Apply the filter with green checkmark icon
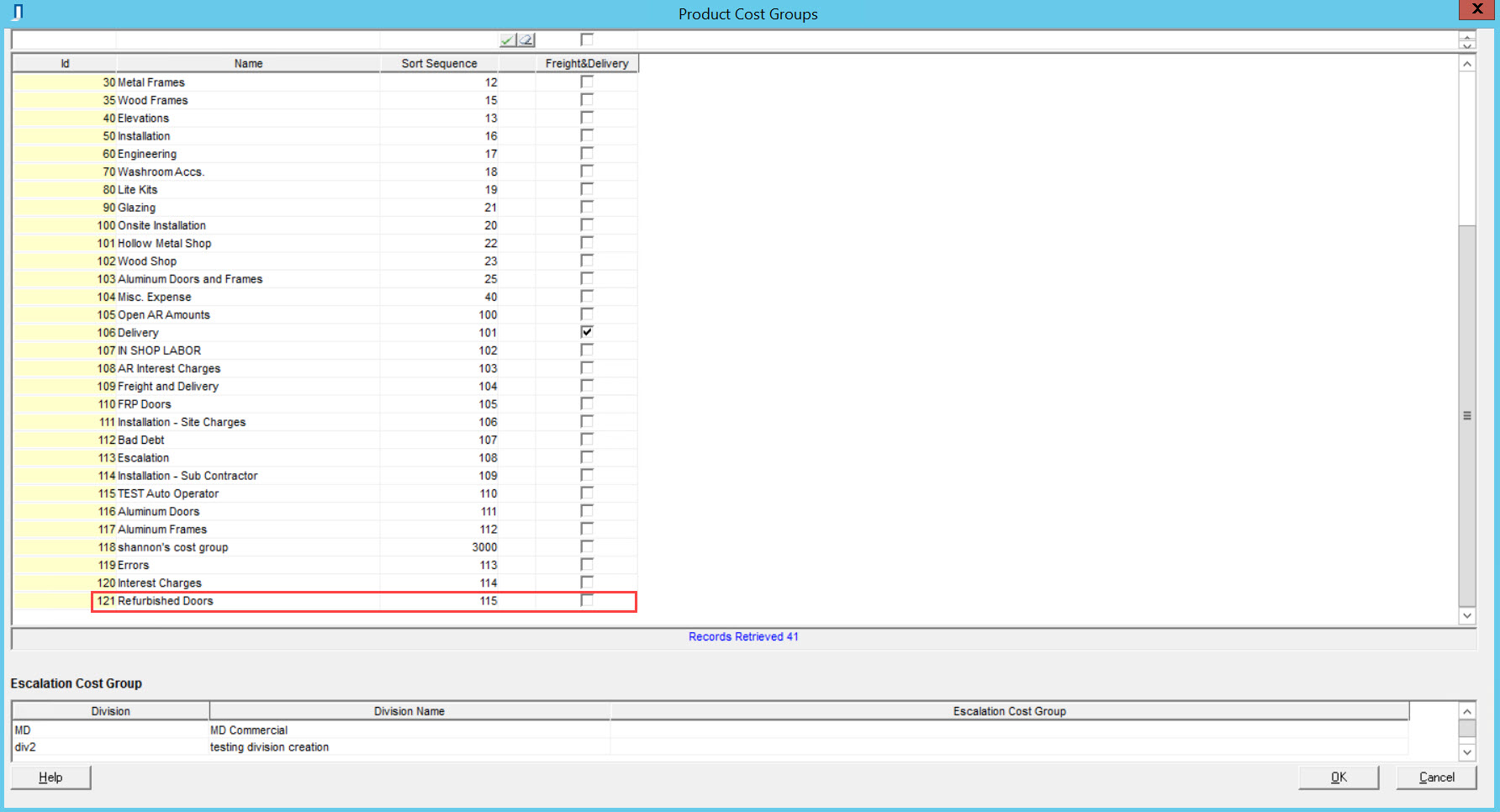 click(507, 40)
